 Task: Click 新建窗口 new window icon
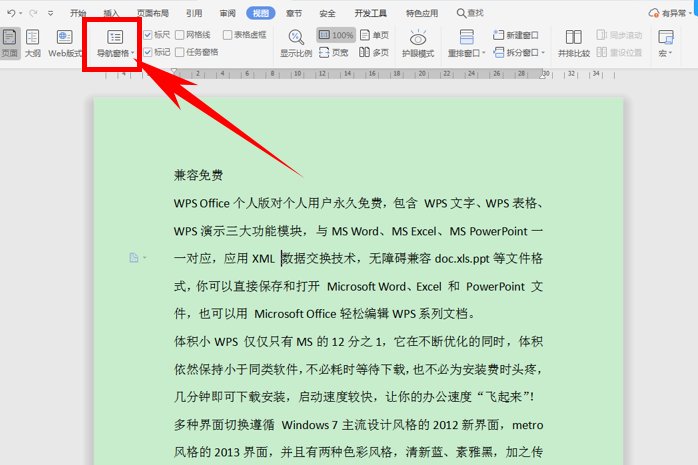(x=498, y=35)
